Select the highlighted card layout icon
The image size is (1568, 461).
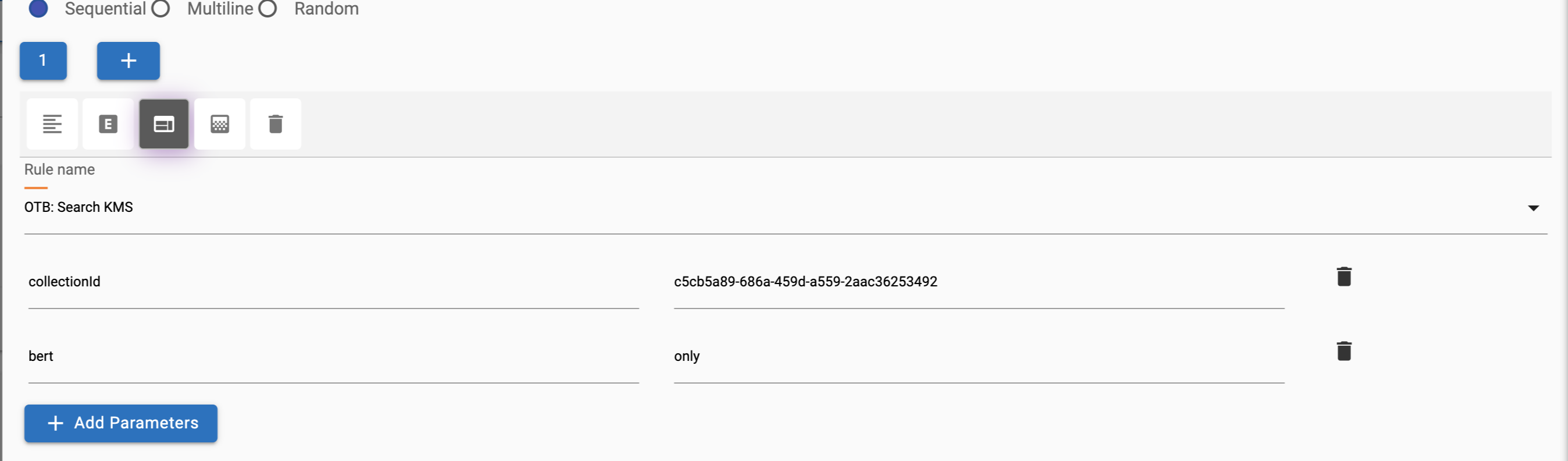(x=164, y=124)
